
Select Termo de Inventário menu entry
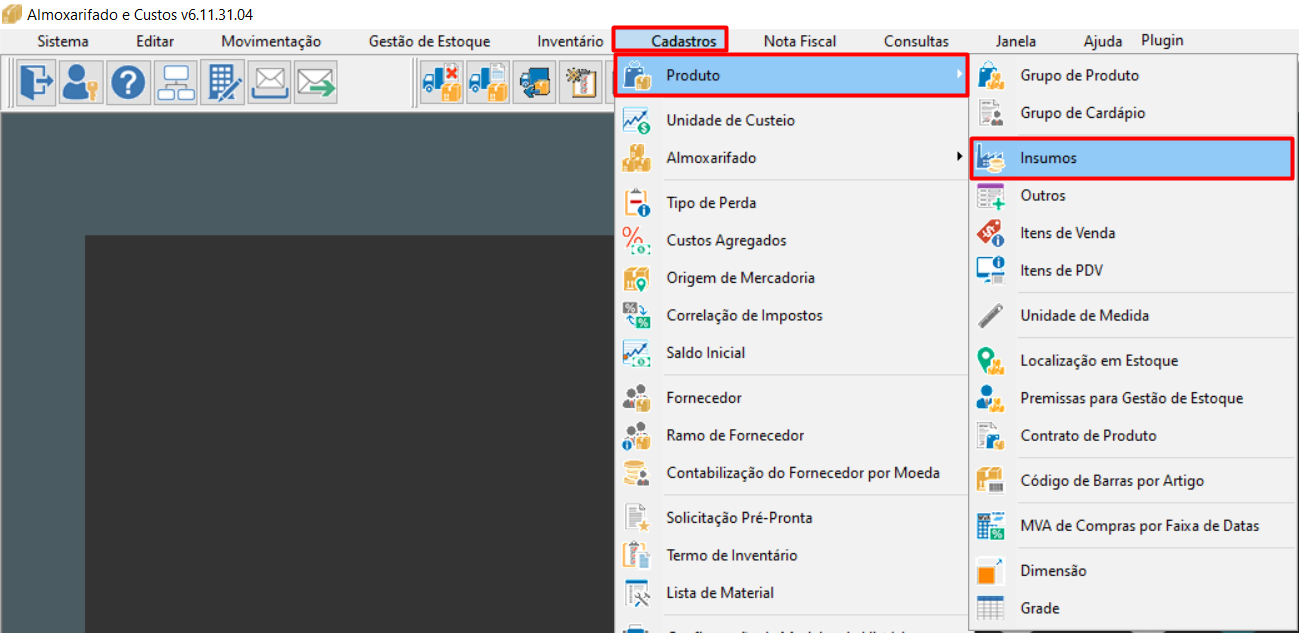pos(791,555)
